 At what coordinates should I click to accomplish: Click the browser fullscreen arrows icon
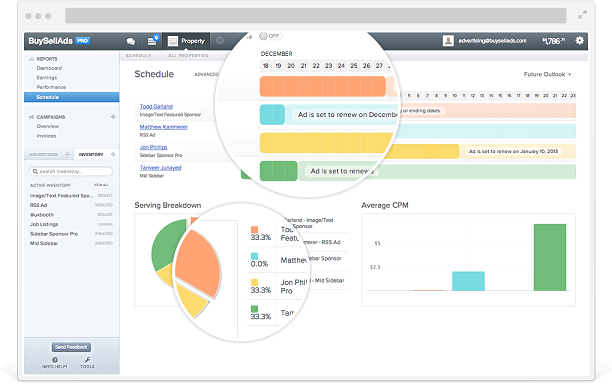coord(582,15)
